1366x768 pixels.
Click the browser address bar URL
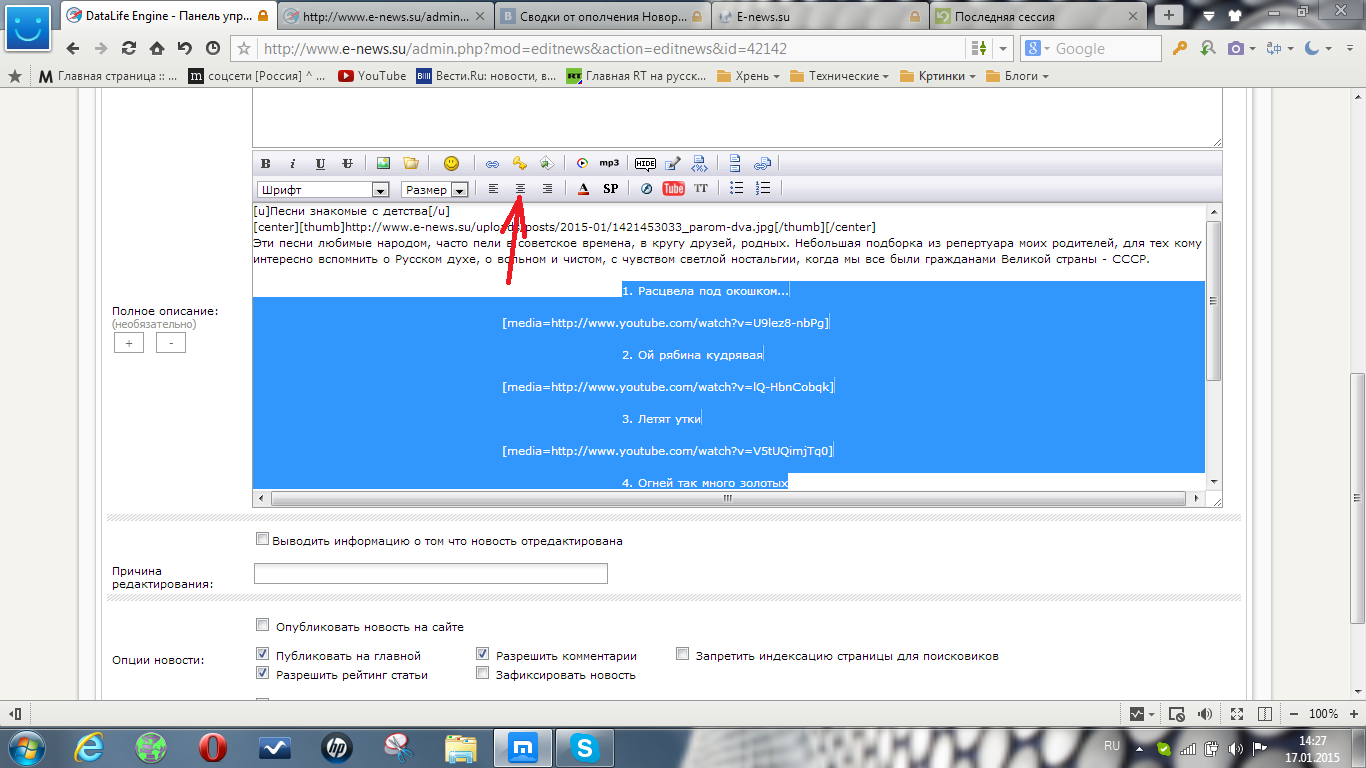coord(524,49)
